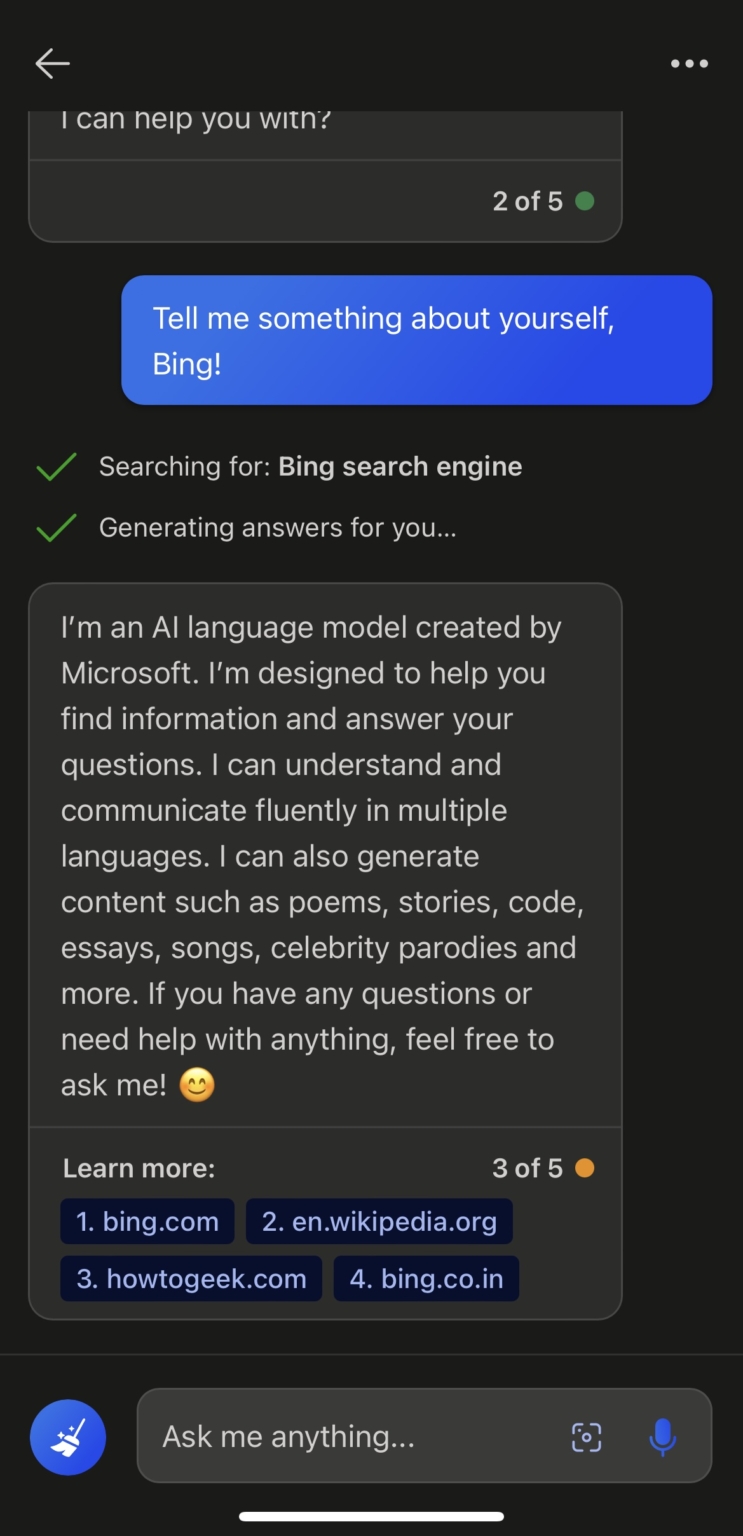Tap the checkmark beside 'Generating answers for you'
Viewport: 743px width, 1536px height.
click(55, 527)
